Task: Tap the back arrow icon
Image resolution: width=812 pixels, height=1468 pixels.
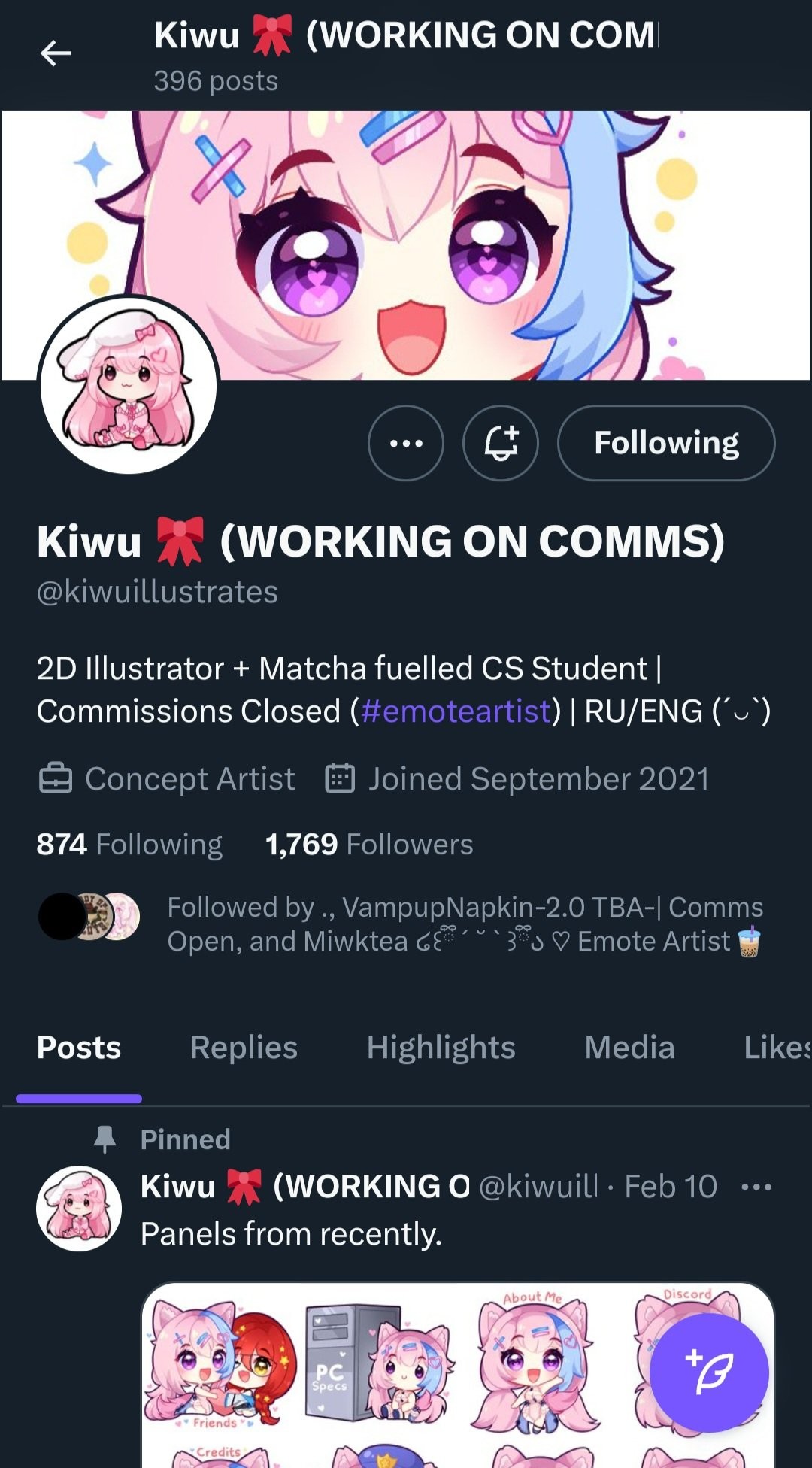Action: click(56, 53)
